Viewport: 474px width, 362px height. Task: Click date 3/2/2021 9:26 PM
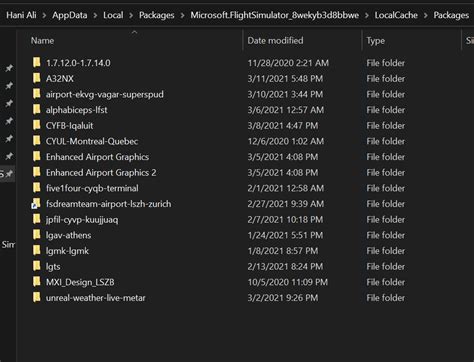pyautogui.click(x=283, y=298)
